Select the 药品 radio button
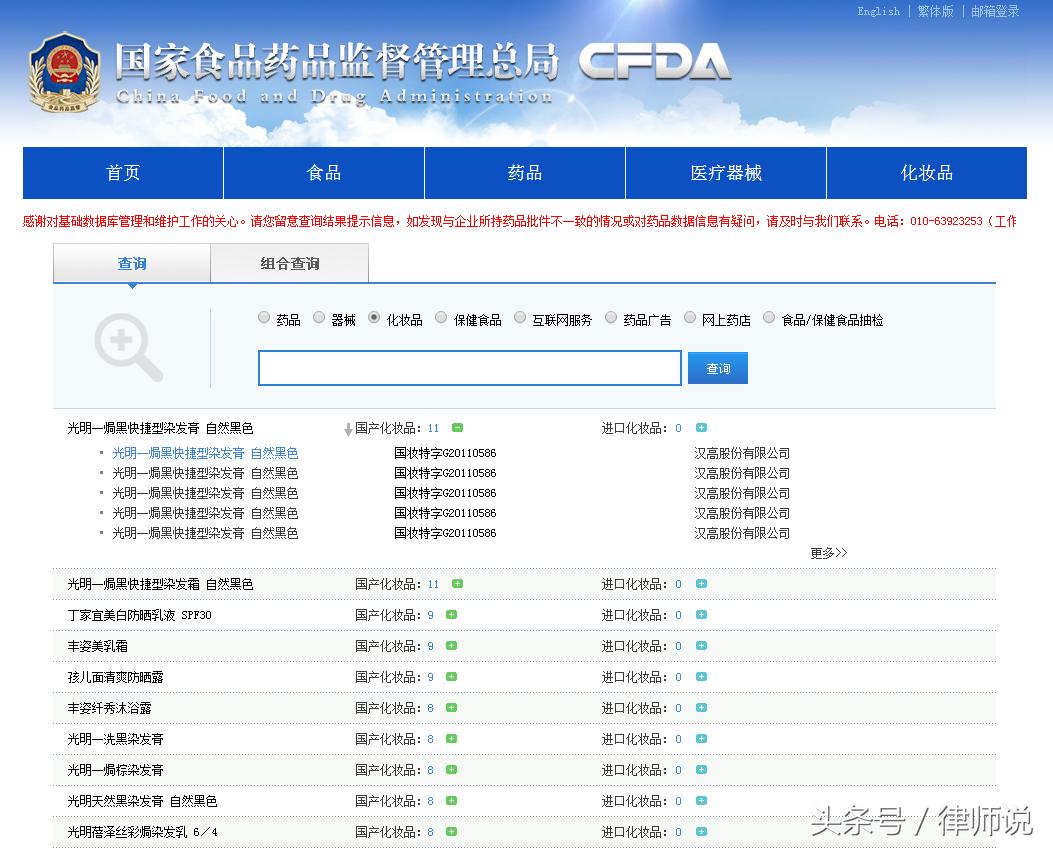The width and height of the screenshot is (1053, 849). (263, 317)
